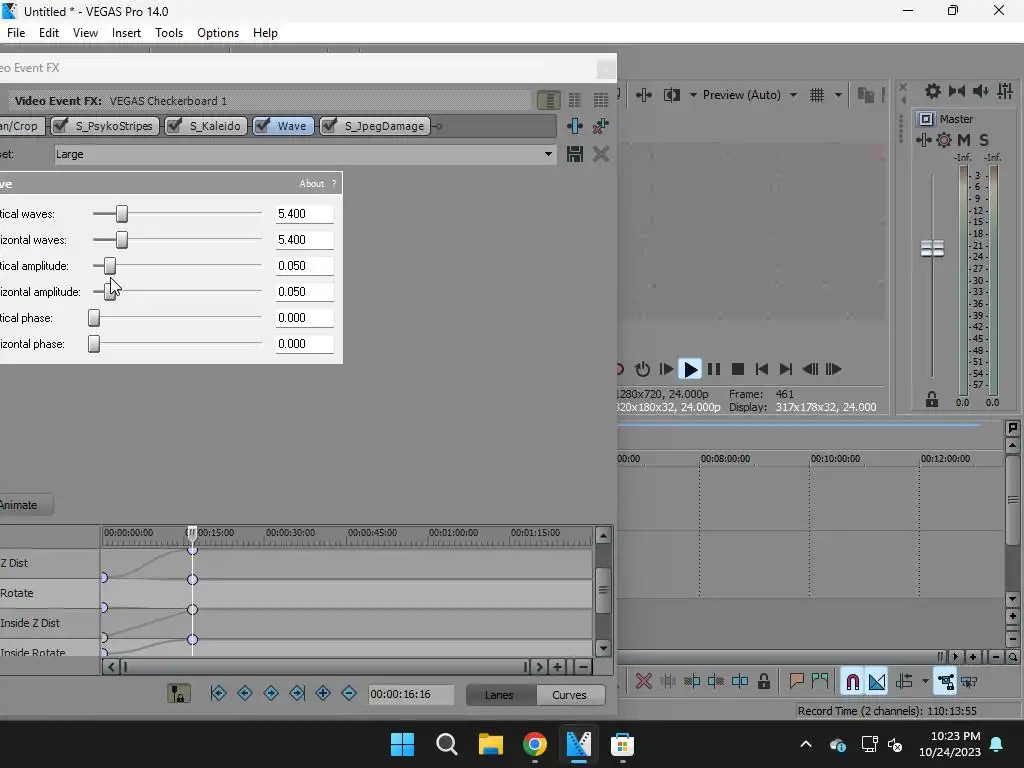Click the remove selected plug-in icon

click(601, 126)
